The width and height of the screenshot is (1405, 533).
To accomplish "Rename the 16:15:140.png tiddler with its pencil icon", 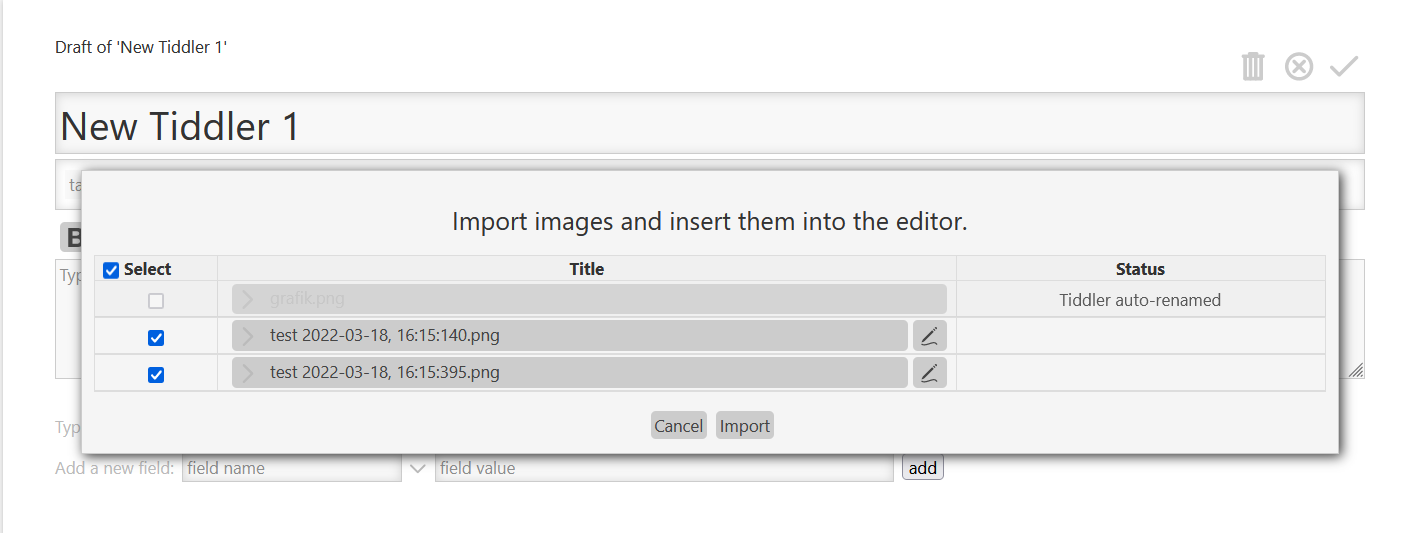I will click(x=930, y=336).
